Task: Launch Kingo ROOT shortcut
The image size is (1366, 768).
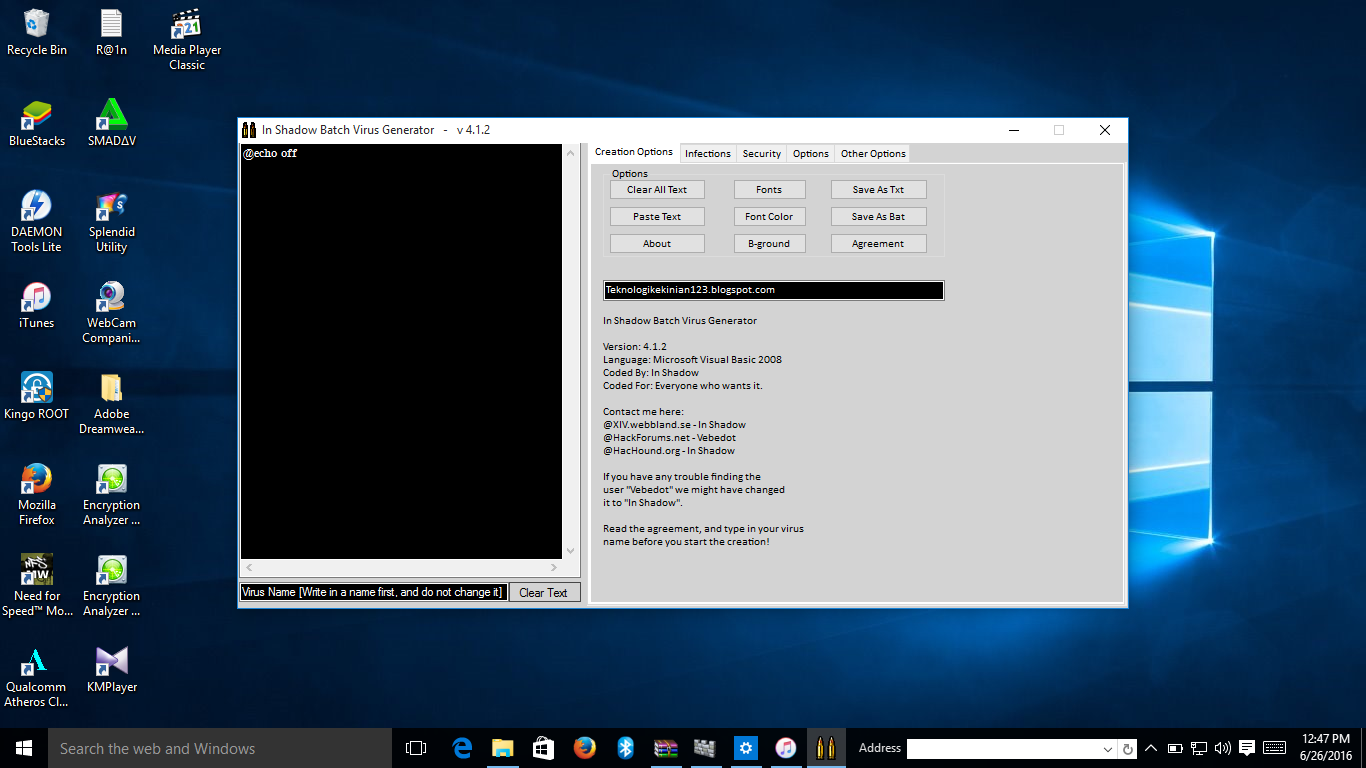Action: point(37,397)
